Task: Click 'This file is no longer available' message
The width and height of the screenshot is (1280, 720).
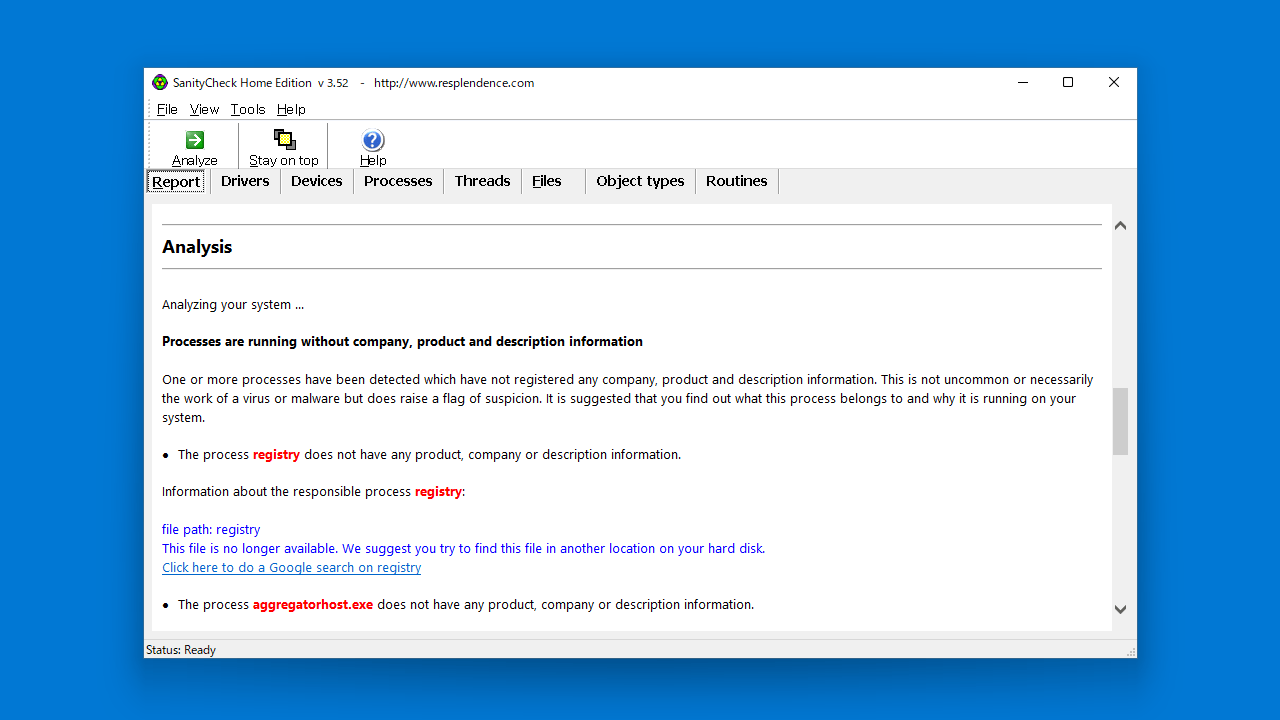Action: point(463,548)
